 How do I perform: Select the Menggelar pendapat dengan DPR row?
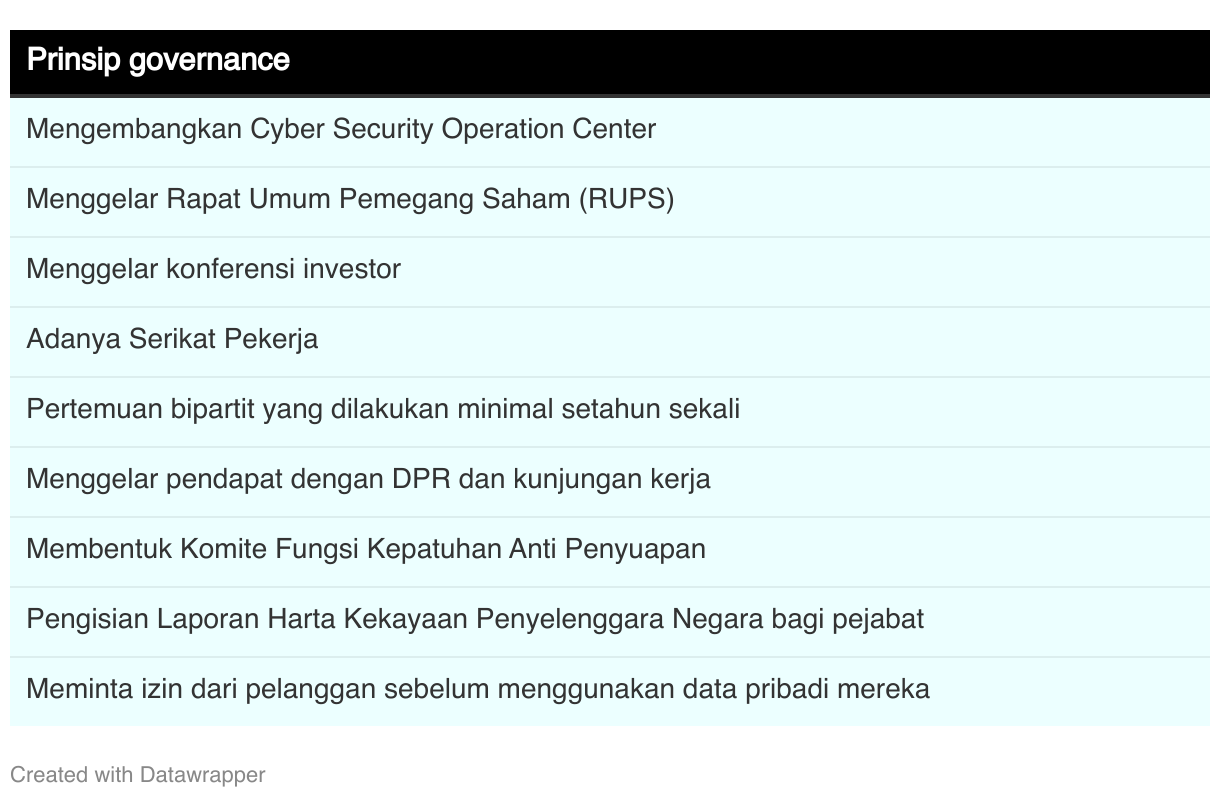[609, 481]
